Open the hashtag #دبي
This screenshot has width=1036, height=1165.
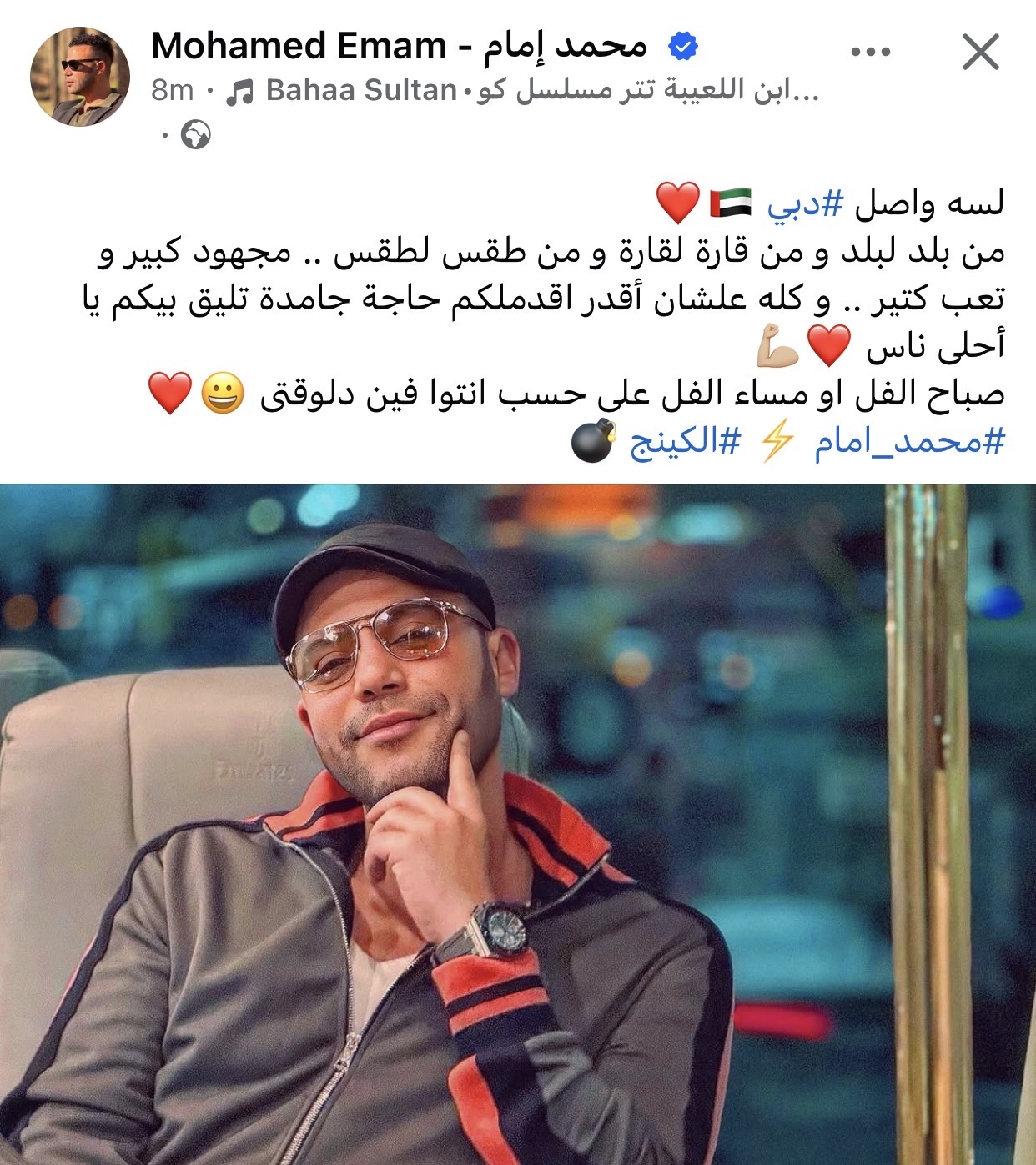click(x=805, y=203)
